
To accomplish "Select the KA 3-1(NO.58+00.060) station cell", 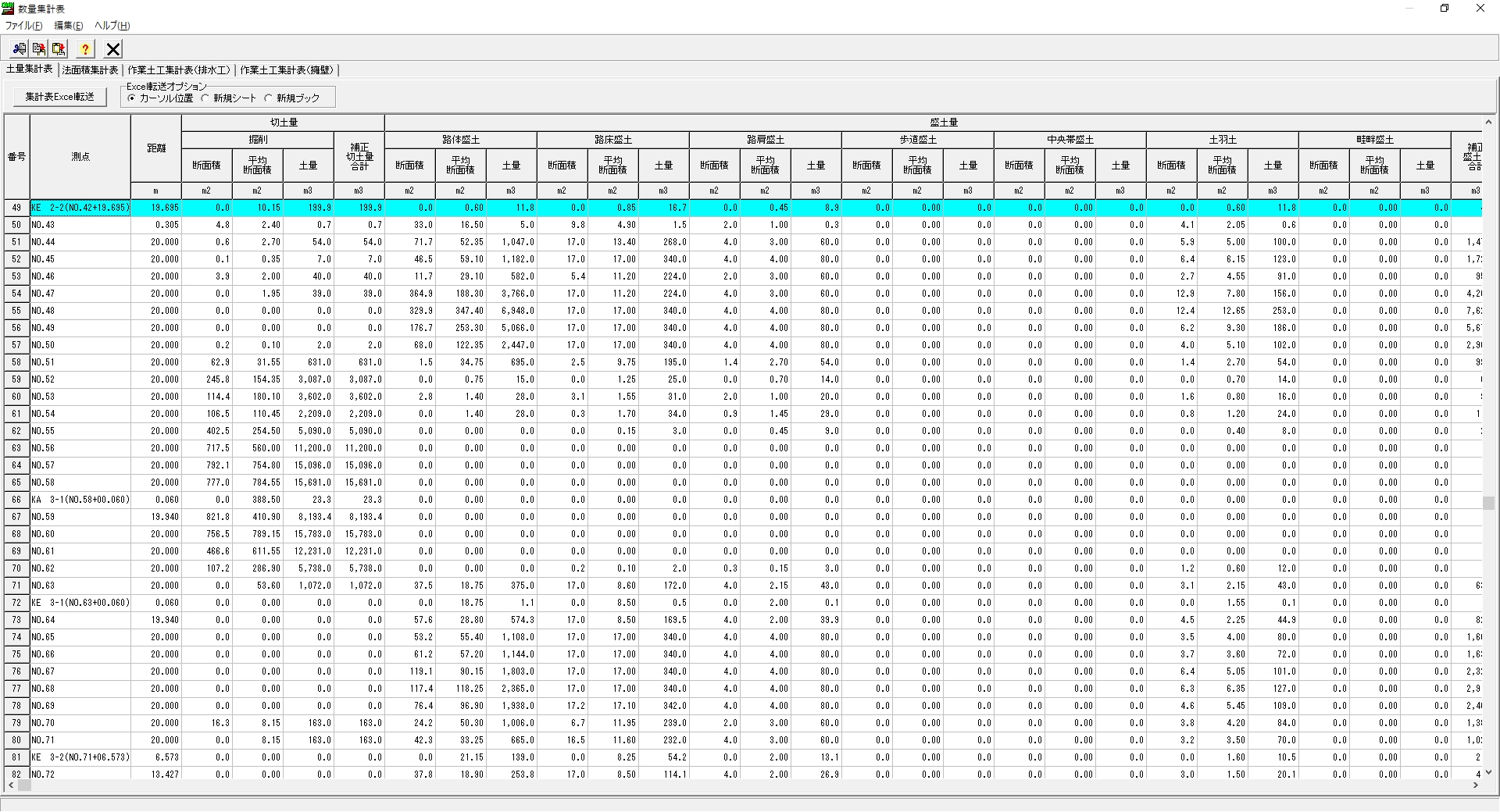I will pyautogui.click(x=80, y=500).
